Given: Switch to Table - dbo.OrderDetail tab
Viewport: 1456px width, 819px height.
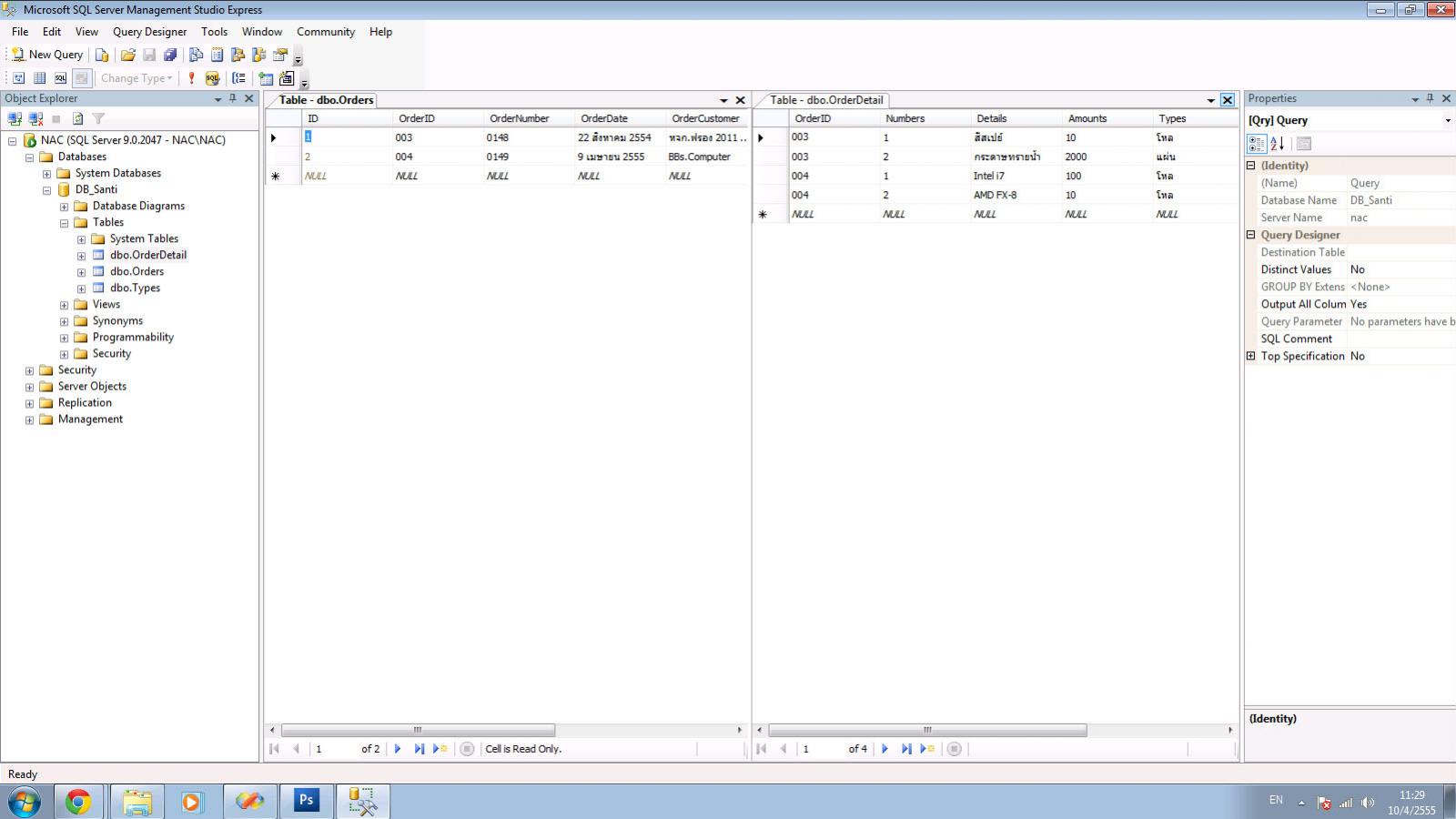Looking at the screenshot, I should point(826,100).
